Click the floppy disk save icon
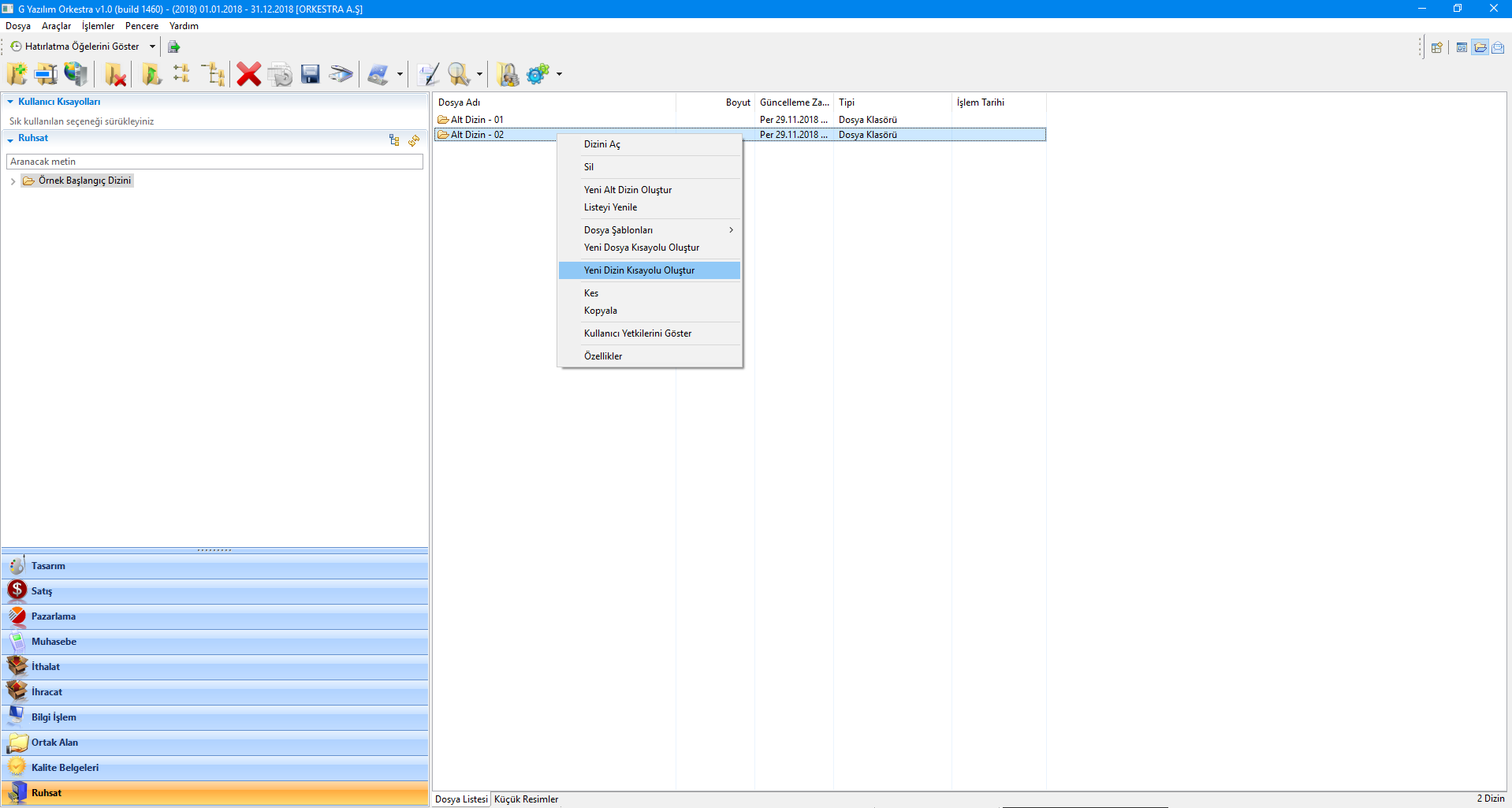 (x=311, y=74)
